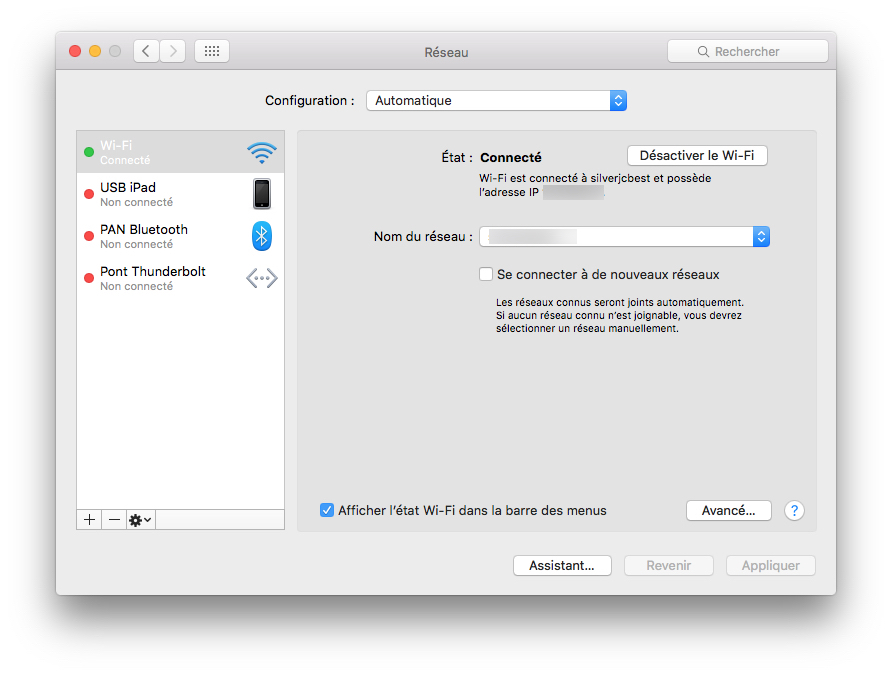
Task: Click the USB iPad device icon
Action: click(x=261, y=194)
